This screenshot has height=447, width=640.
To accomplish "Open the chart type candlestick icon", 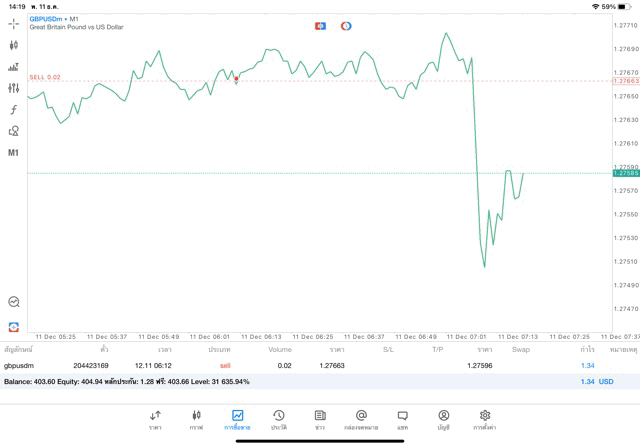I will point(14,45).
